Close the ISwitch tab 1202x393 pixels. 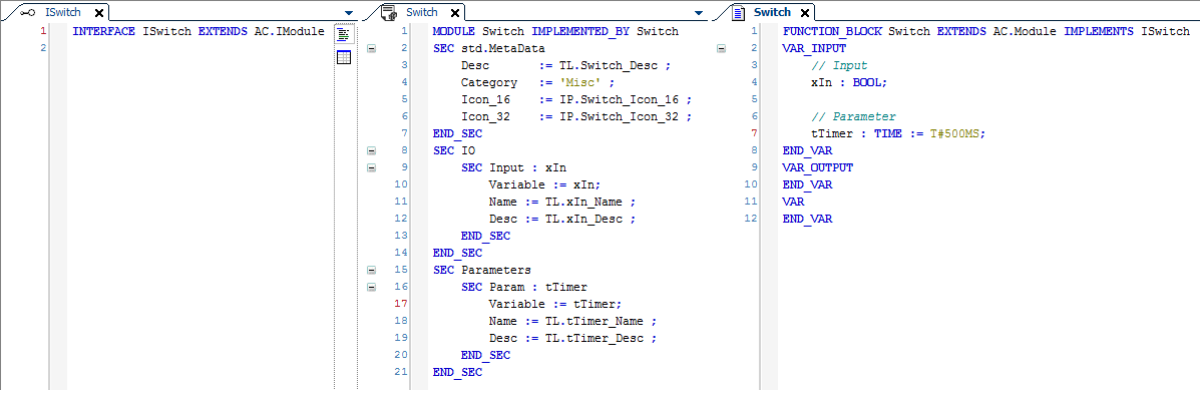[99, 13]
